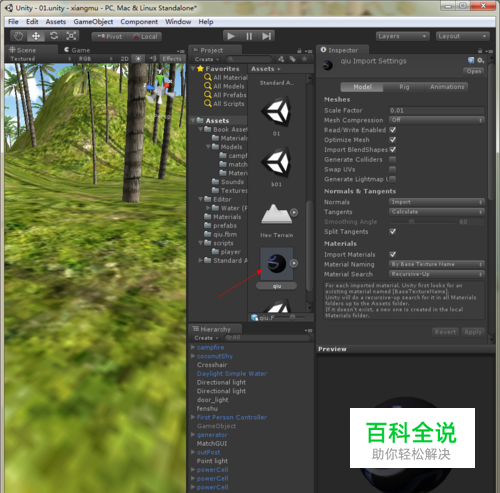Image resolution: width=500 pixels, height=493 pixels.
Task: Toggle Import BlendShapes checkbox
Action: 393,149
